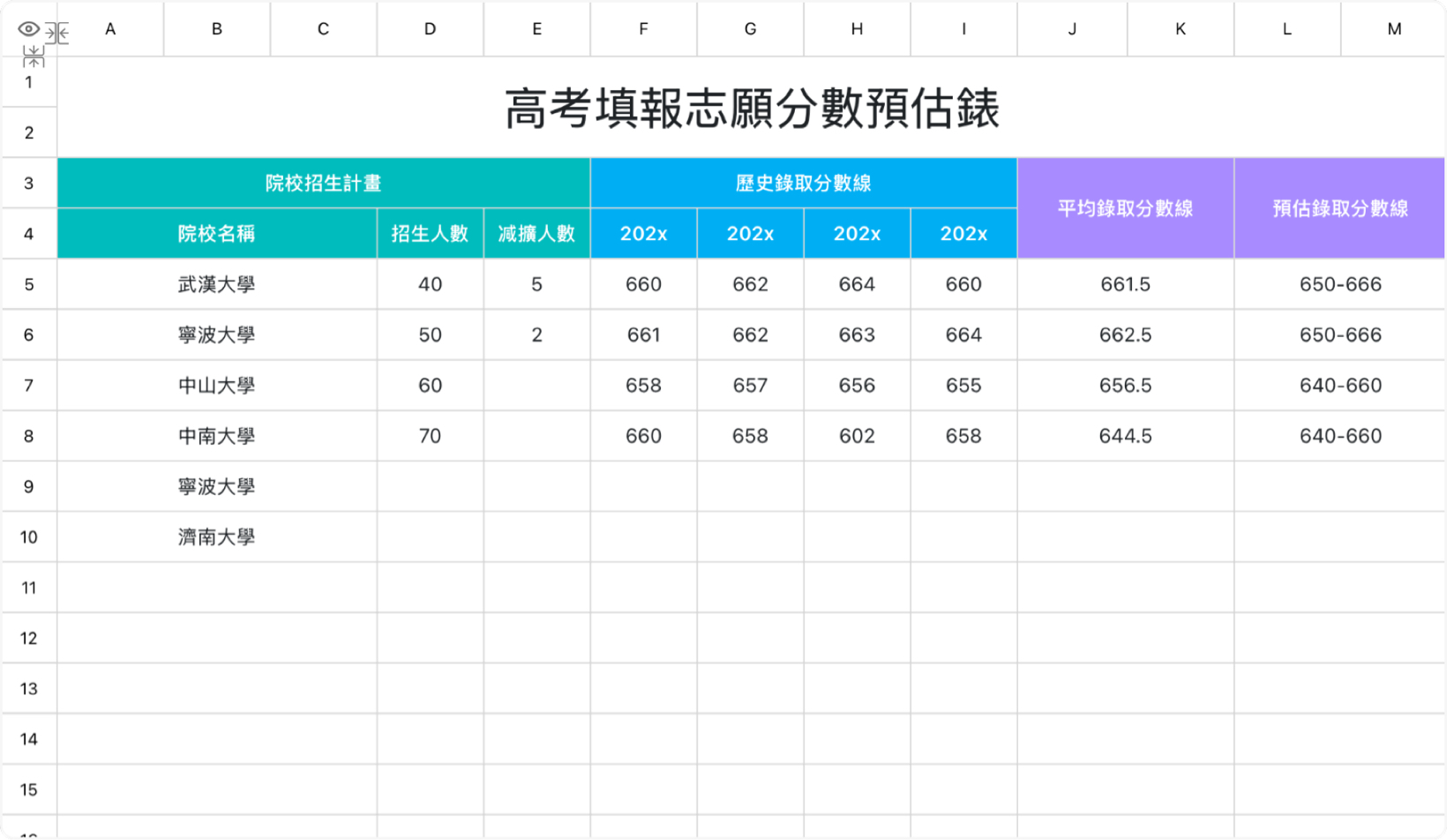Select the 武漢大學 cell
Image resolution: width=1447 pixels, height=840 pixels.
pyautogui.click(x=217, y=284)
